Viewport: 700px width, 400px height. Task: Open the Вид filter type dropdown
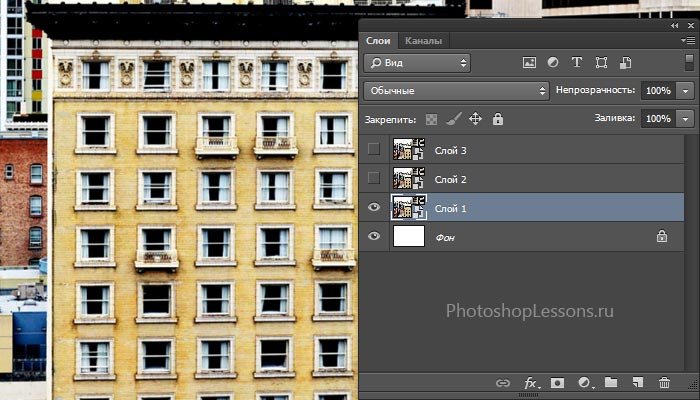pyautogui.click(x=417, y=63)
